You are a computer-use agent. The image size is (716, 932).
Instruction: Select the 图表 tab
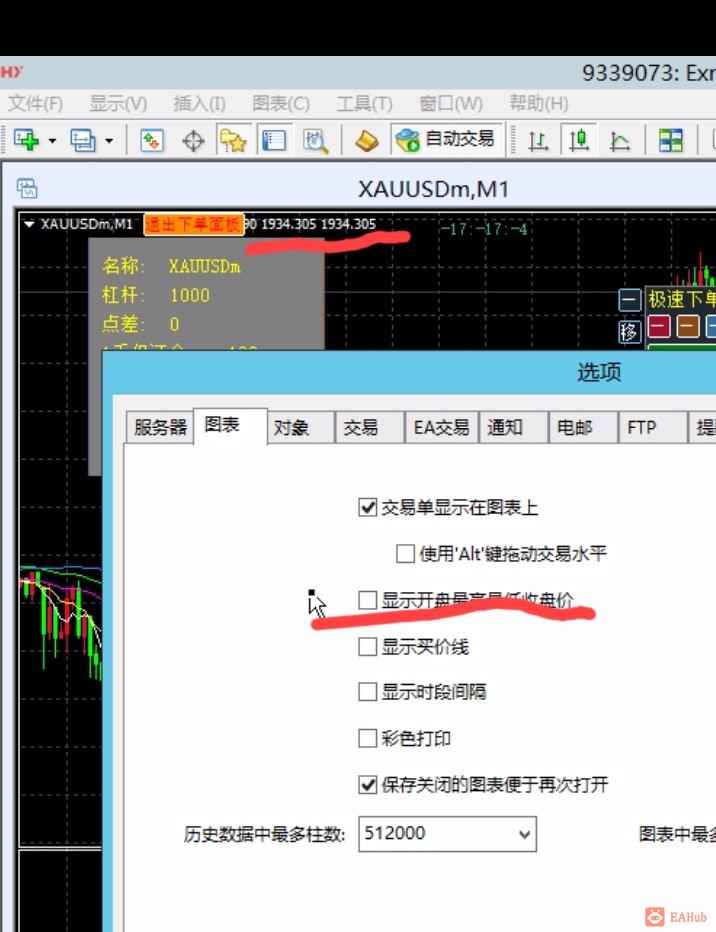[231, 425]
